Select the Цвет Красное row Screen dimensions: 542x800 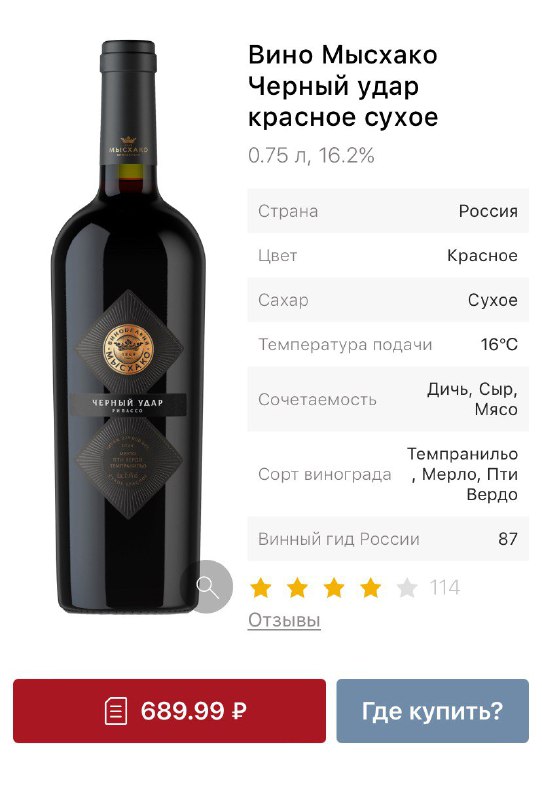388,255
